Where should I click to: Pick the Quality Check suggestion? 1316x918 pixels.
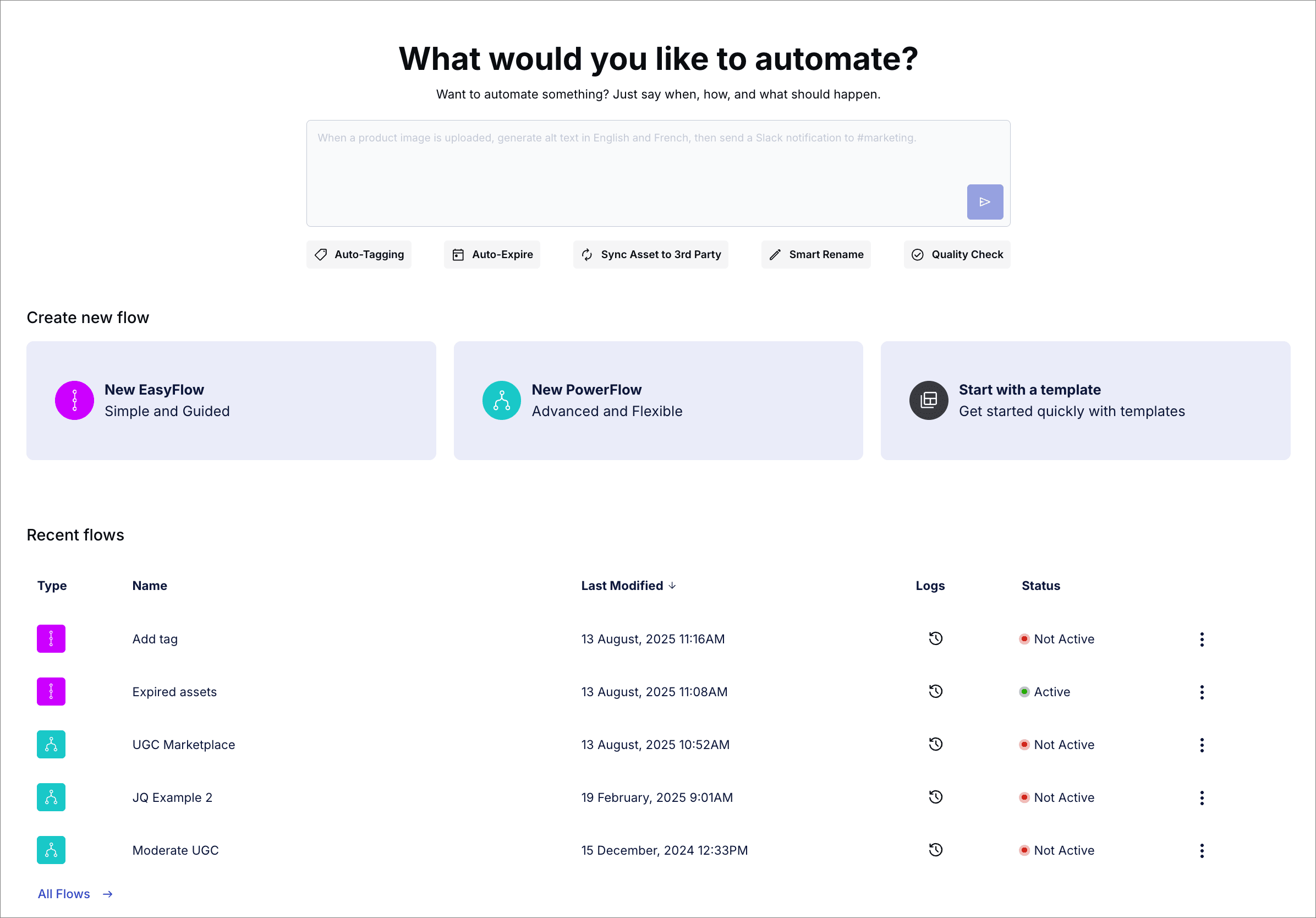click(x=957, y=255)
